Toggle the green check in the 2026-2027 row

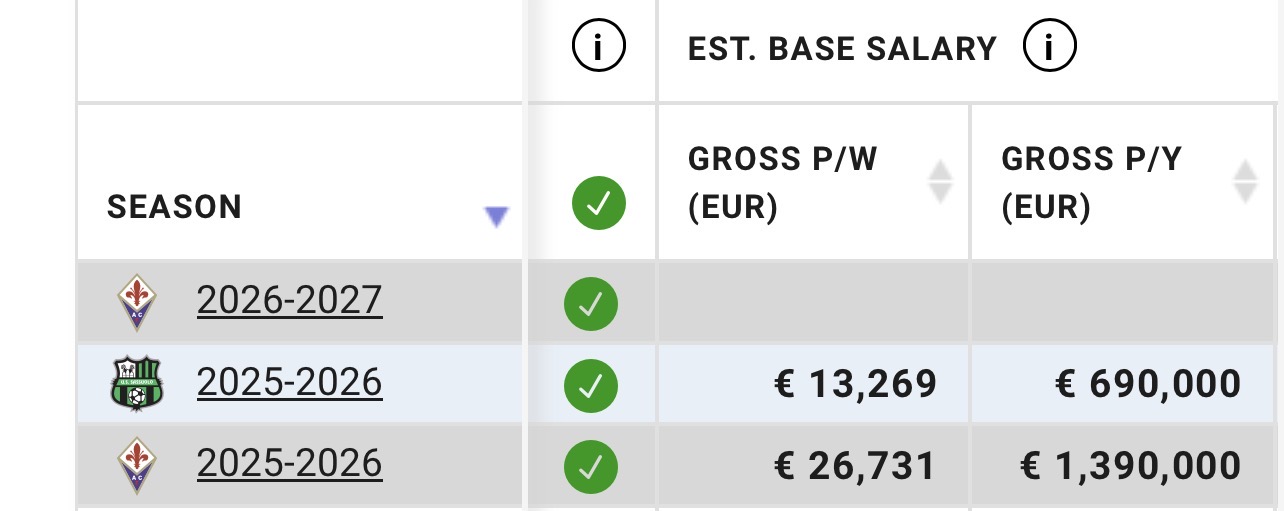click(591, 304)
